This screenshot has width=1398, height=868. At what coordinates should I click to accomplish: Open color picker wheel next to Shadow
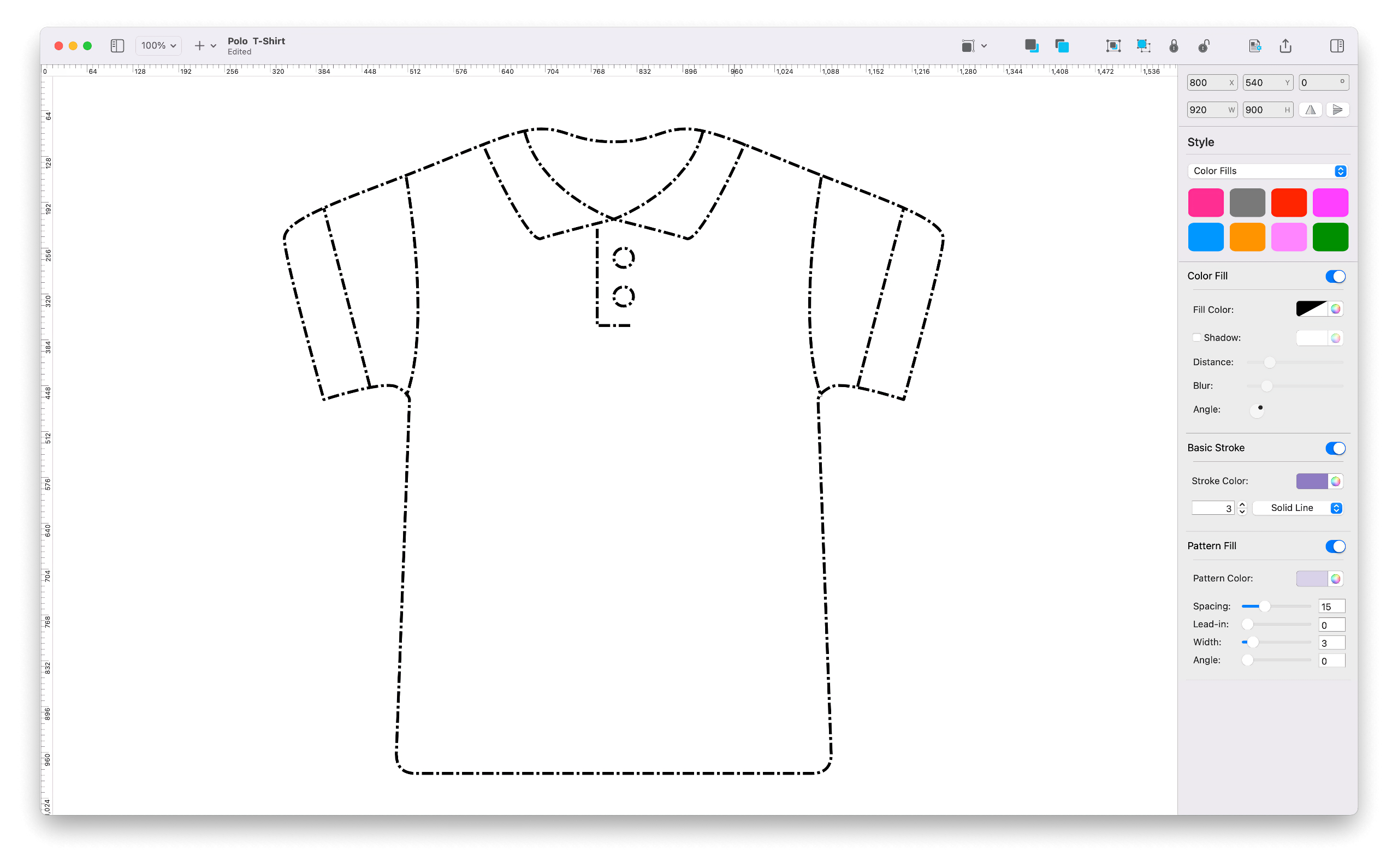(x=1336, y=338)
